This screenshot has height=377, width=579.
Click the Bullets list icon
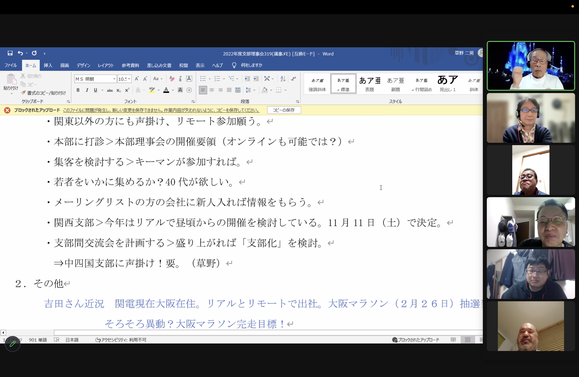coord(203,79)
